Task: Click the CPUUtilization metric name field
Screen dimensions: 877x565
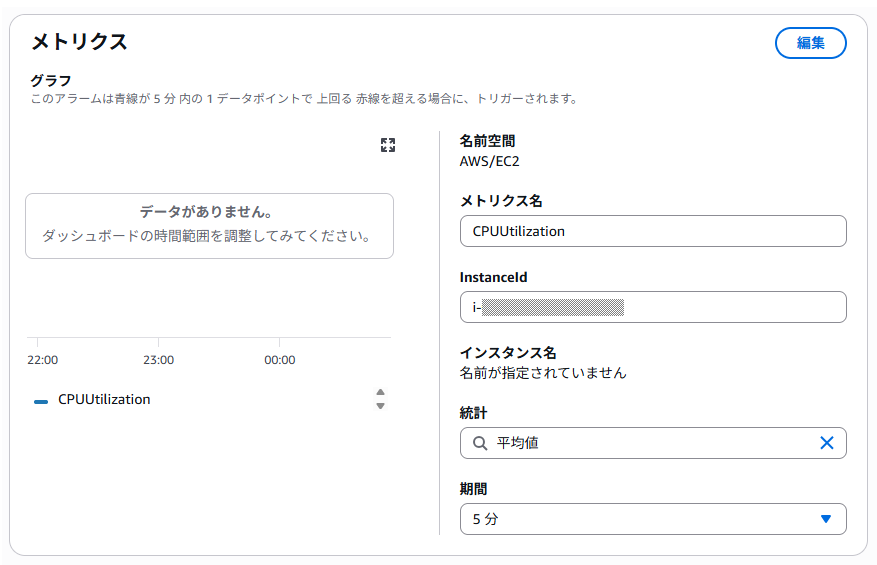Action: (653, 231)
